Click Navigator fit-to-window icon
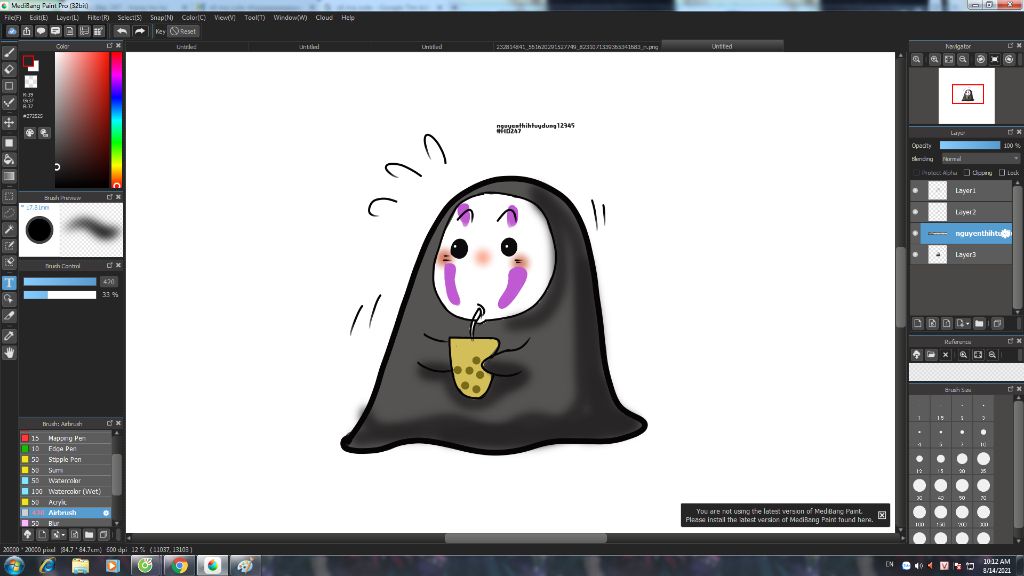This screenshot has height=576, width=1024. coord(948,59)
